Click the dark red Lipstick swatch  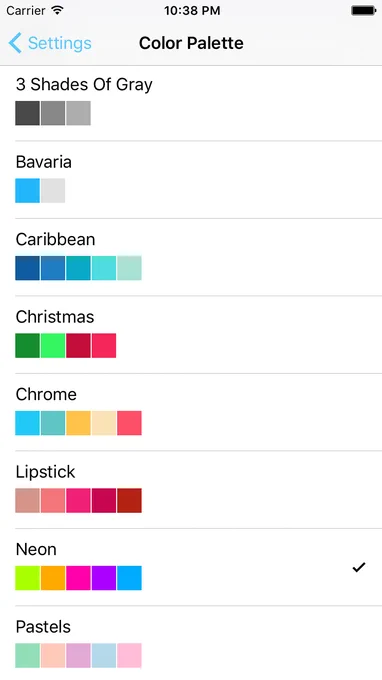(129, 500)
